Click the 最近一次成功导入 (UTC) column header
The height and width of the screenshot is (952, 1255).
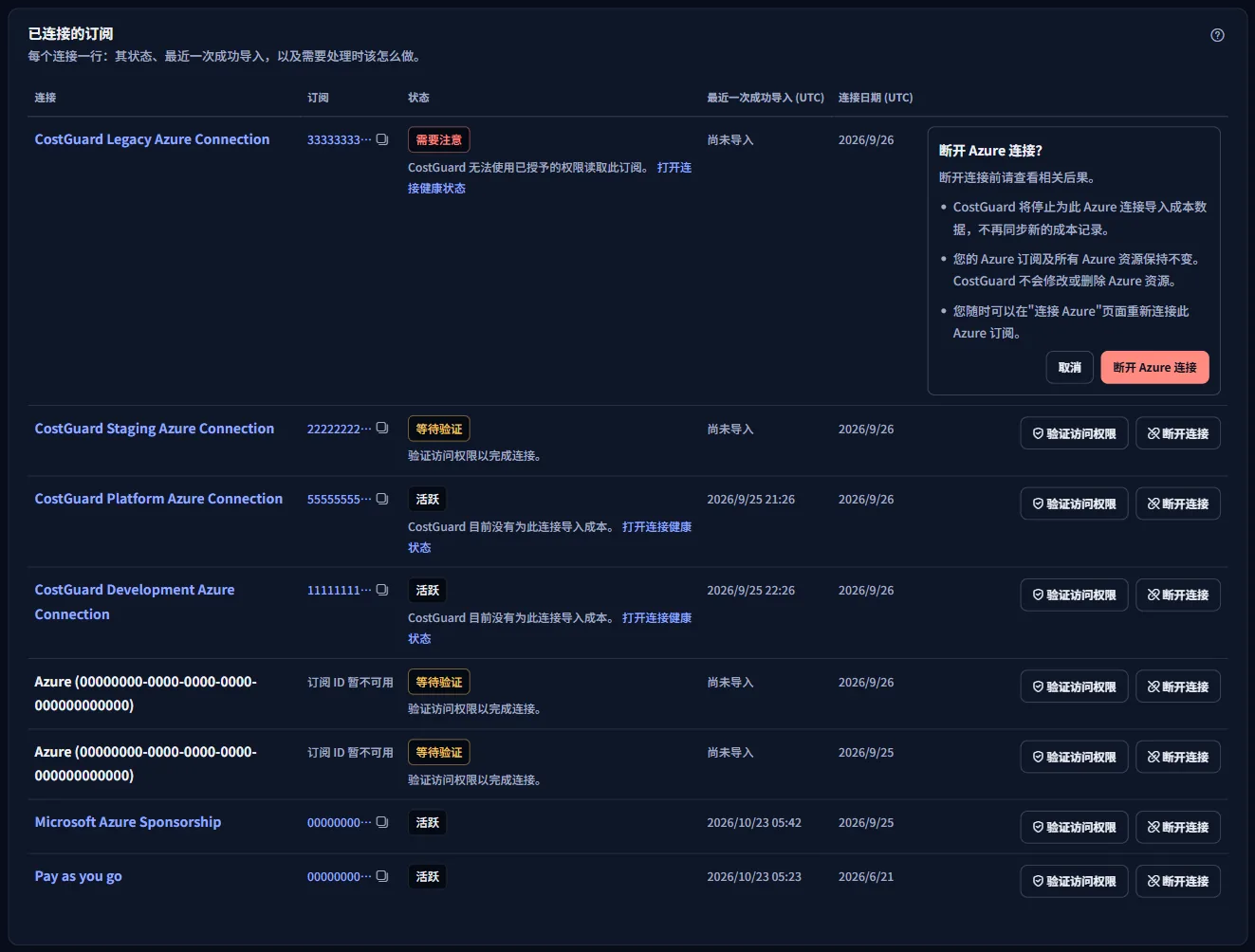click(x=765, y=98)
